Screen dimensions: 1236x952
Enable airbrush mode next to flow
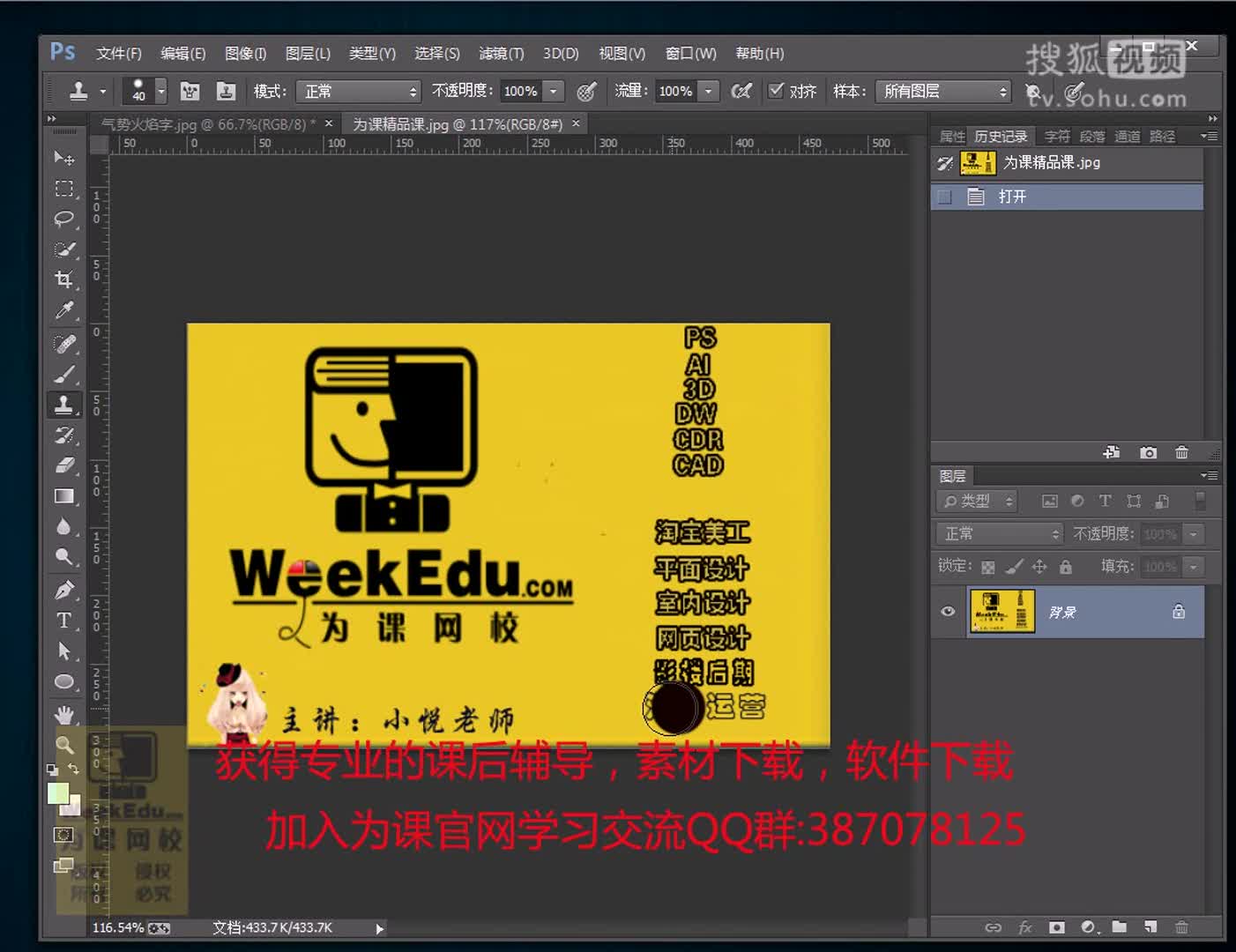tap(741, 91)
